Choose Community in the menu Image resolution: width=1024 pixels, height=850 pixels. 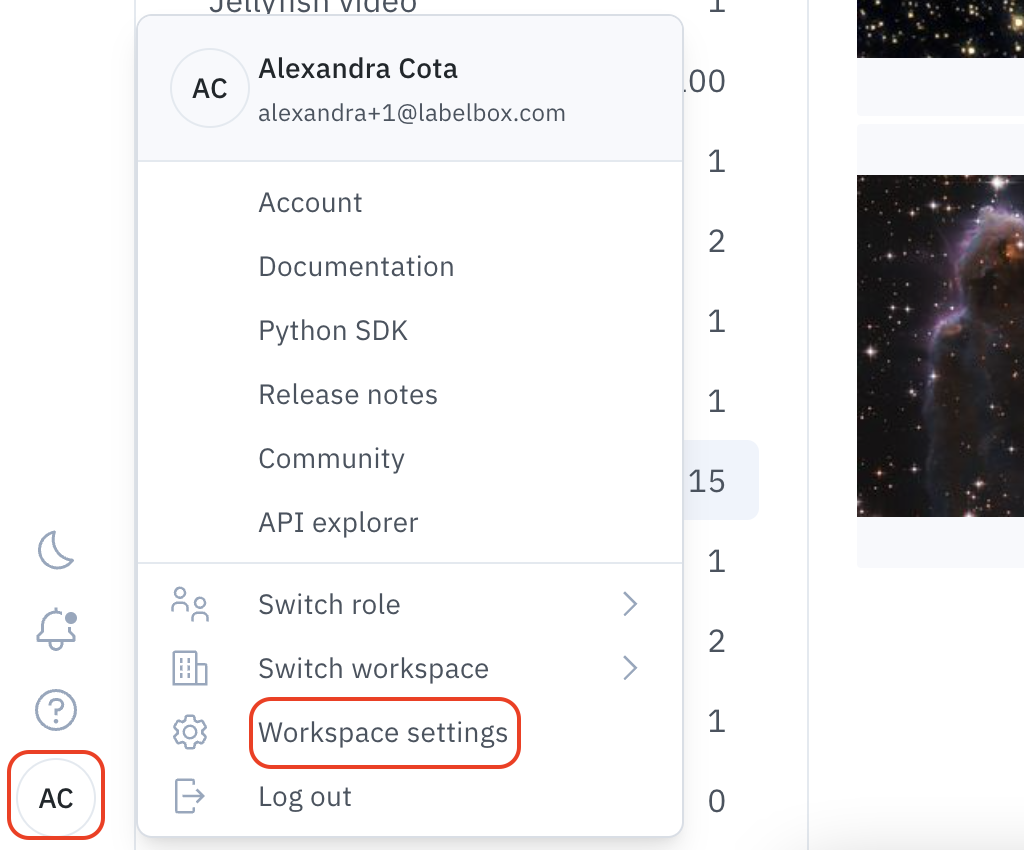pyautogui.click(x=410, y=458)
